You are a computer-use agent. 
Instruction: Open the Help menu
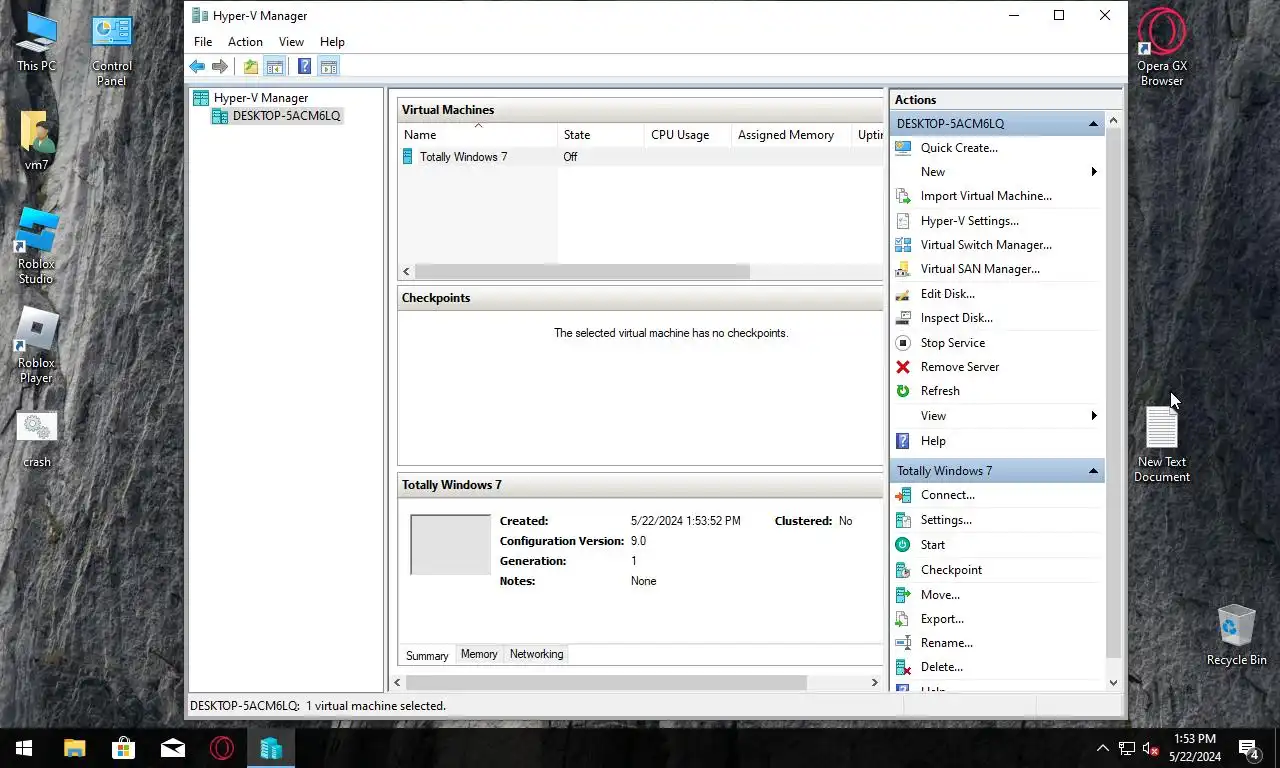332,42
